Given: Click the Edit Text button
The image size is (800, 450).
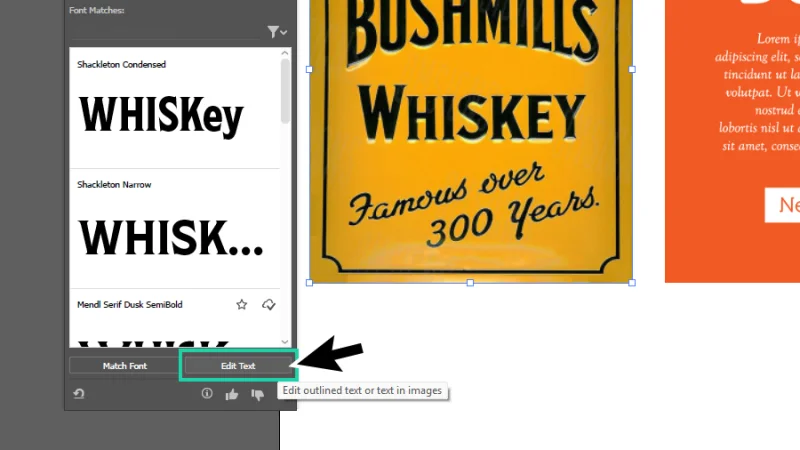Looking at the screenshot, I should [238, 366].
